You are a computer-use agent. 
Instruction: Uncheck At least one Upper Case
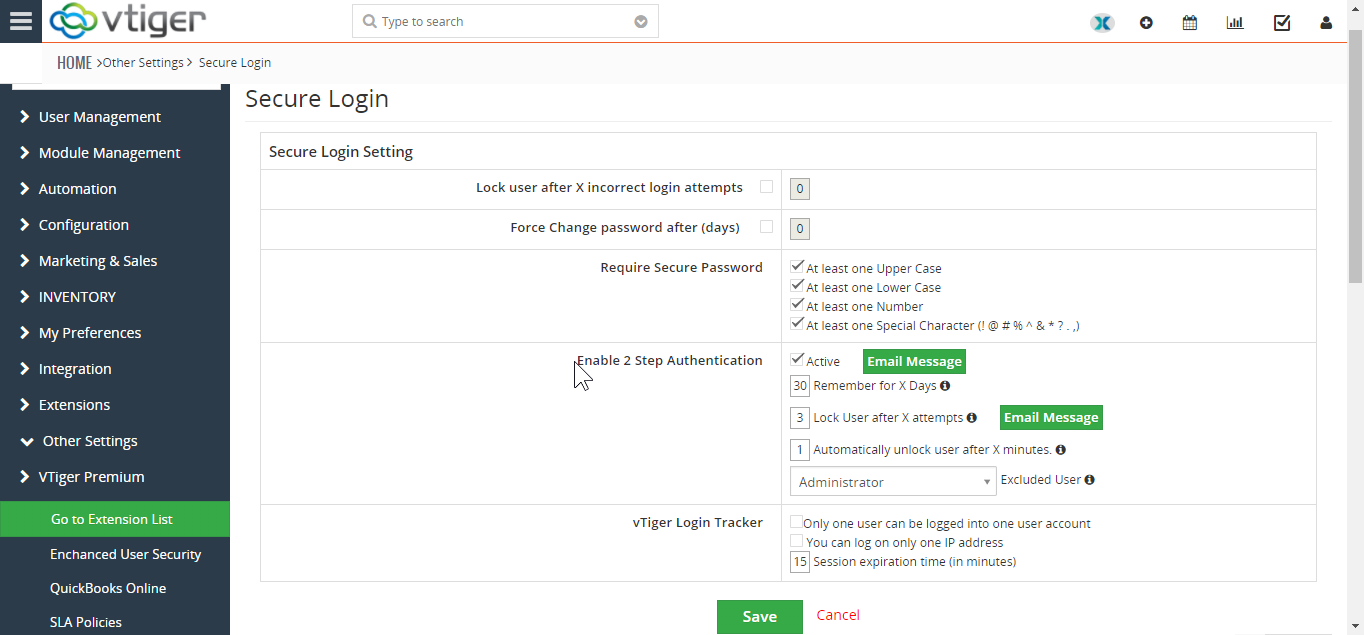pos(797,267)
